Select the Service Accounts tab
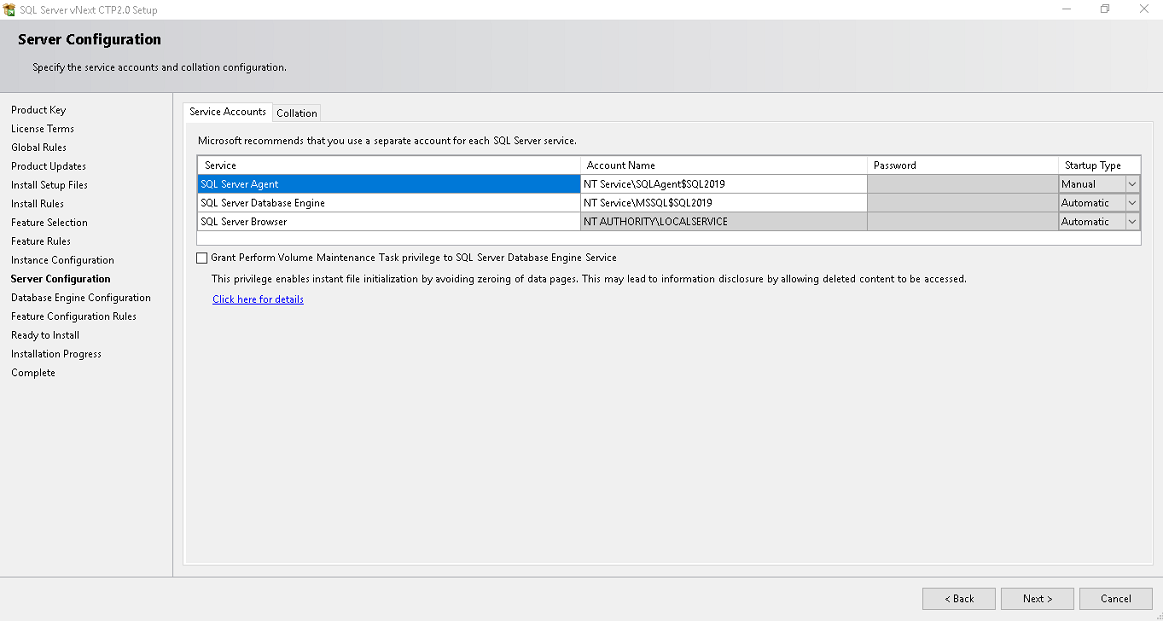This screenshot has width=1163, height=621. (x=228, y=112)
